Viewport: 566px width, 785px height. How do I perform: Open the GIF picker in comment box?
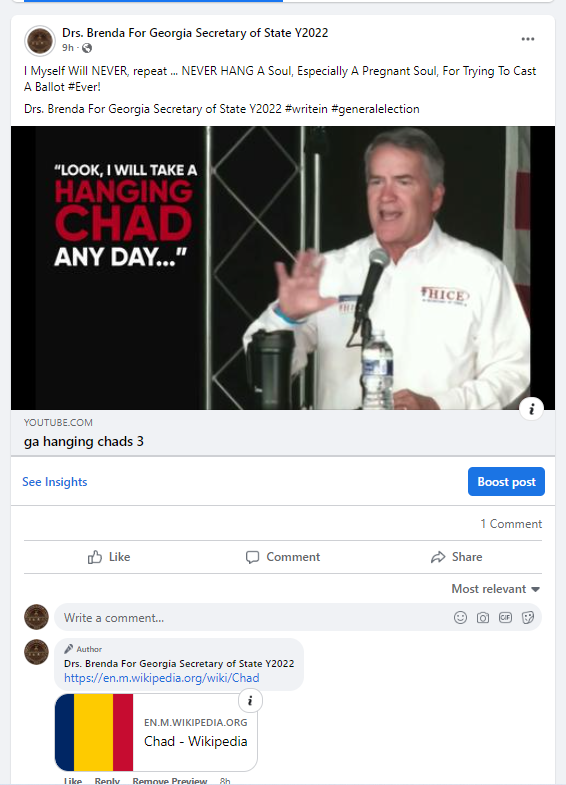click(x=505, y=617)
